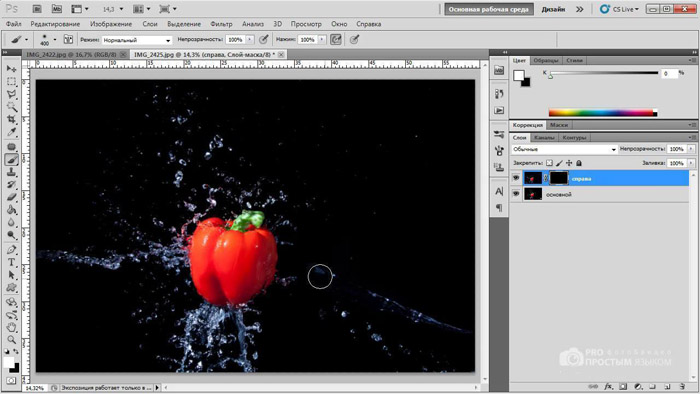Select the Pen tool

(12, 249)
